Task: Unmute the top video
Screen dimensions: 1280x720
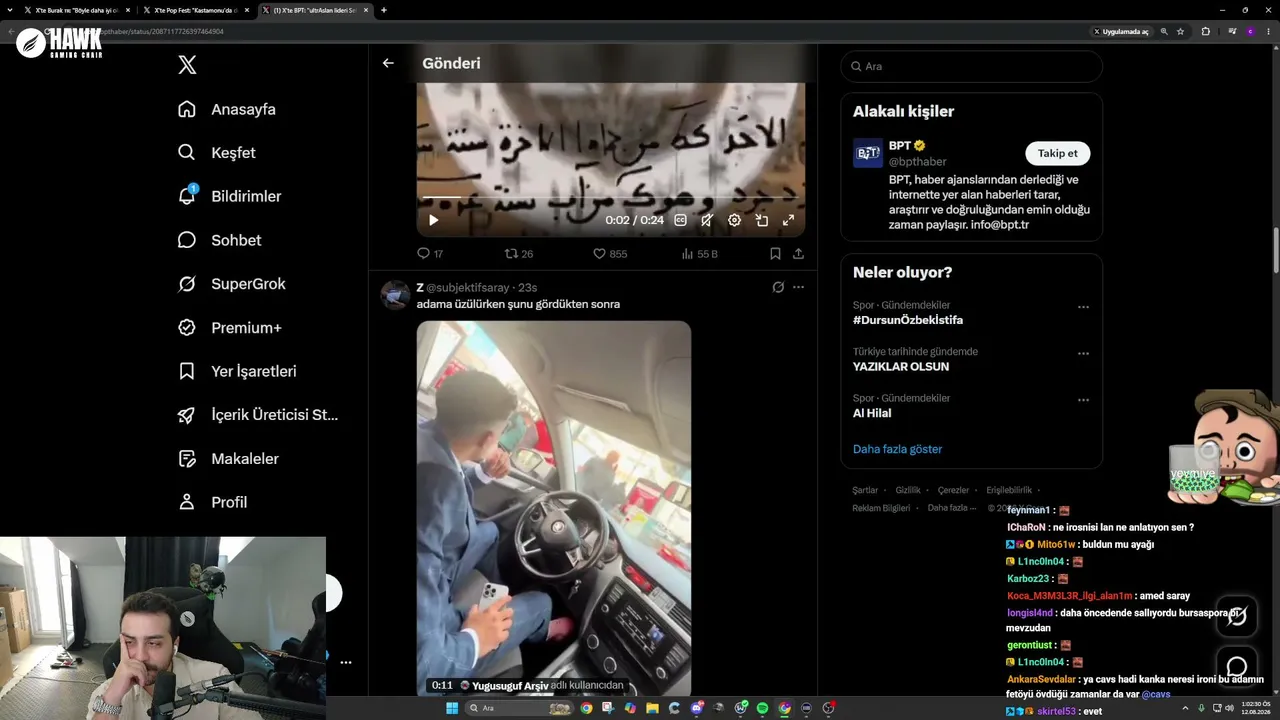Action: point(707,220)
